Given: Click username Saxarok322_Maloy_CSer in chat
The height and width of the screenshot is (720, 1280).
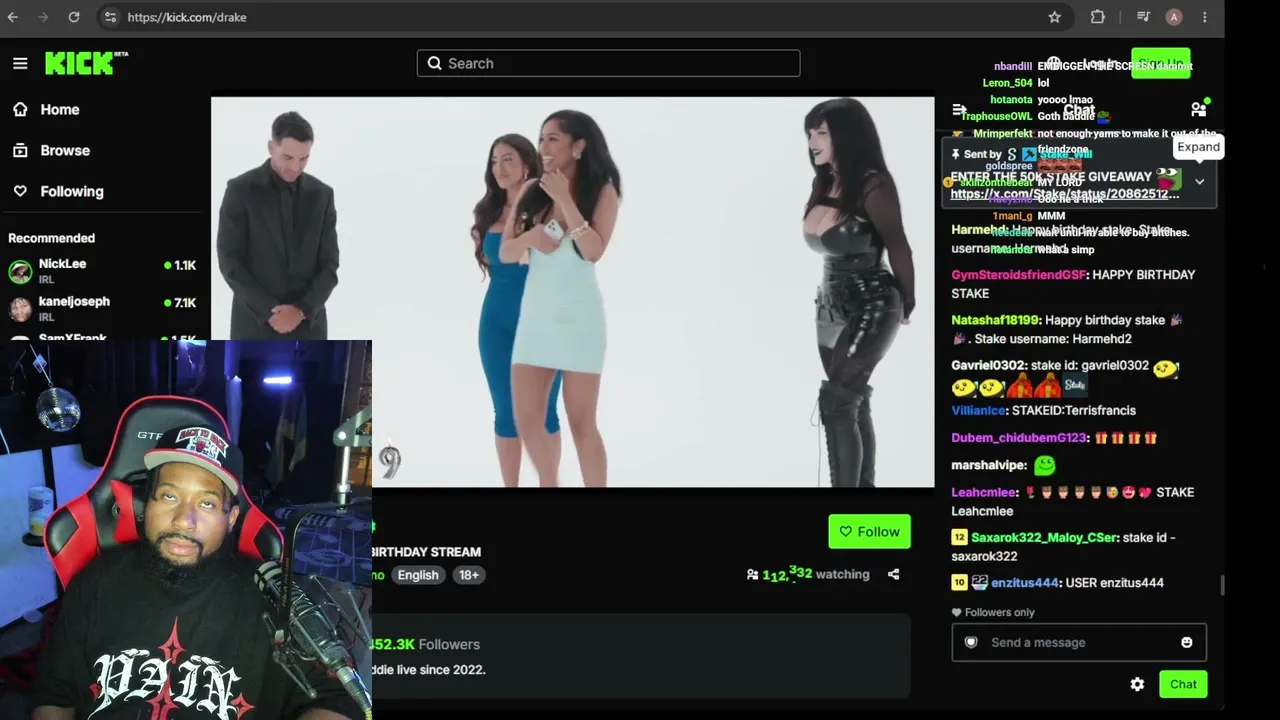Looking at the screenshot, I should [x=1044, y=538].
